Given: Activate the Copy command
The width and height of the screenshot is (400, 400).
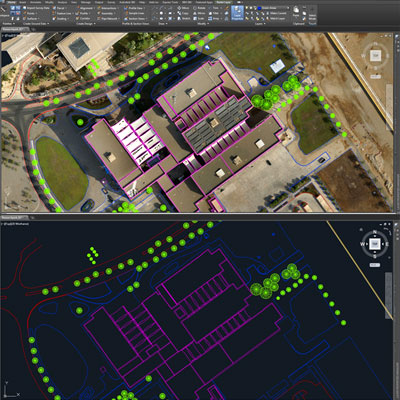Looking at the screenshot, I should click(x=183, y=13).
